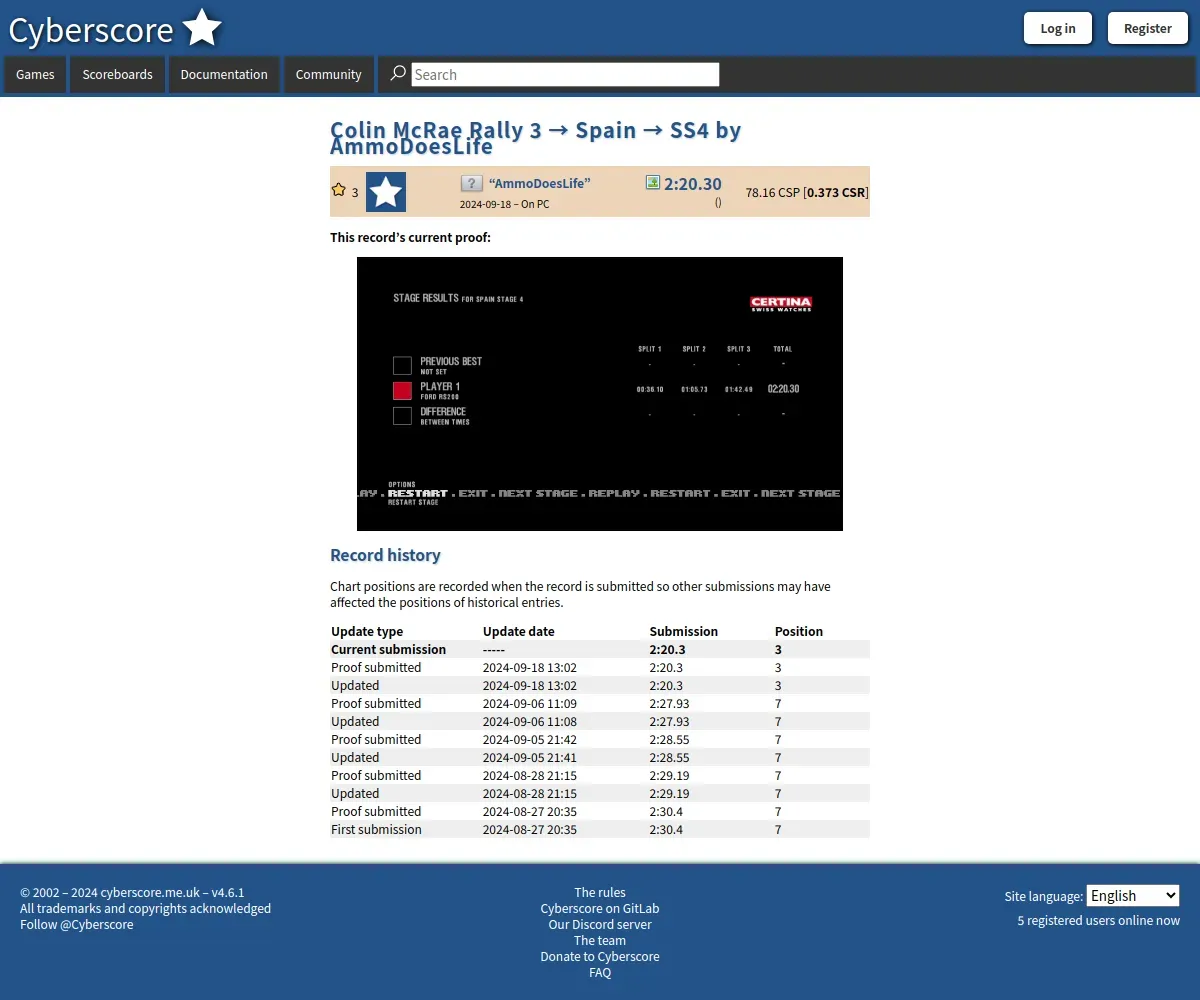The width and height of the screenshot is (1200, 1000).
Task: Click the Record history heading
Action: 385,555
